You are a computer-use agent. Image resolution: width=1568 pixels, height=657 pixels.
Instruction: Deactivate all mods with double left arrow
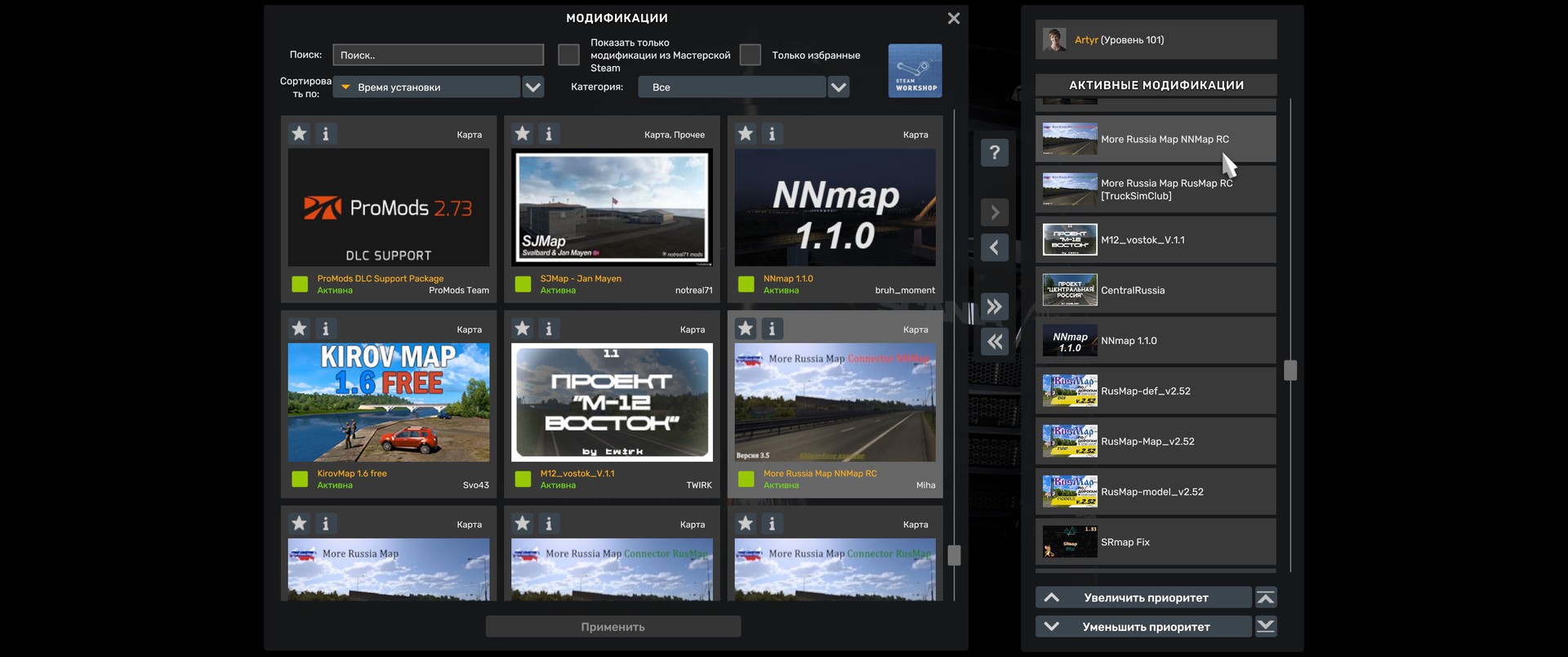pos(995,342)
